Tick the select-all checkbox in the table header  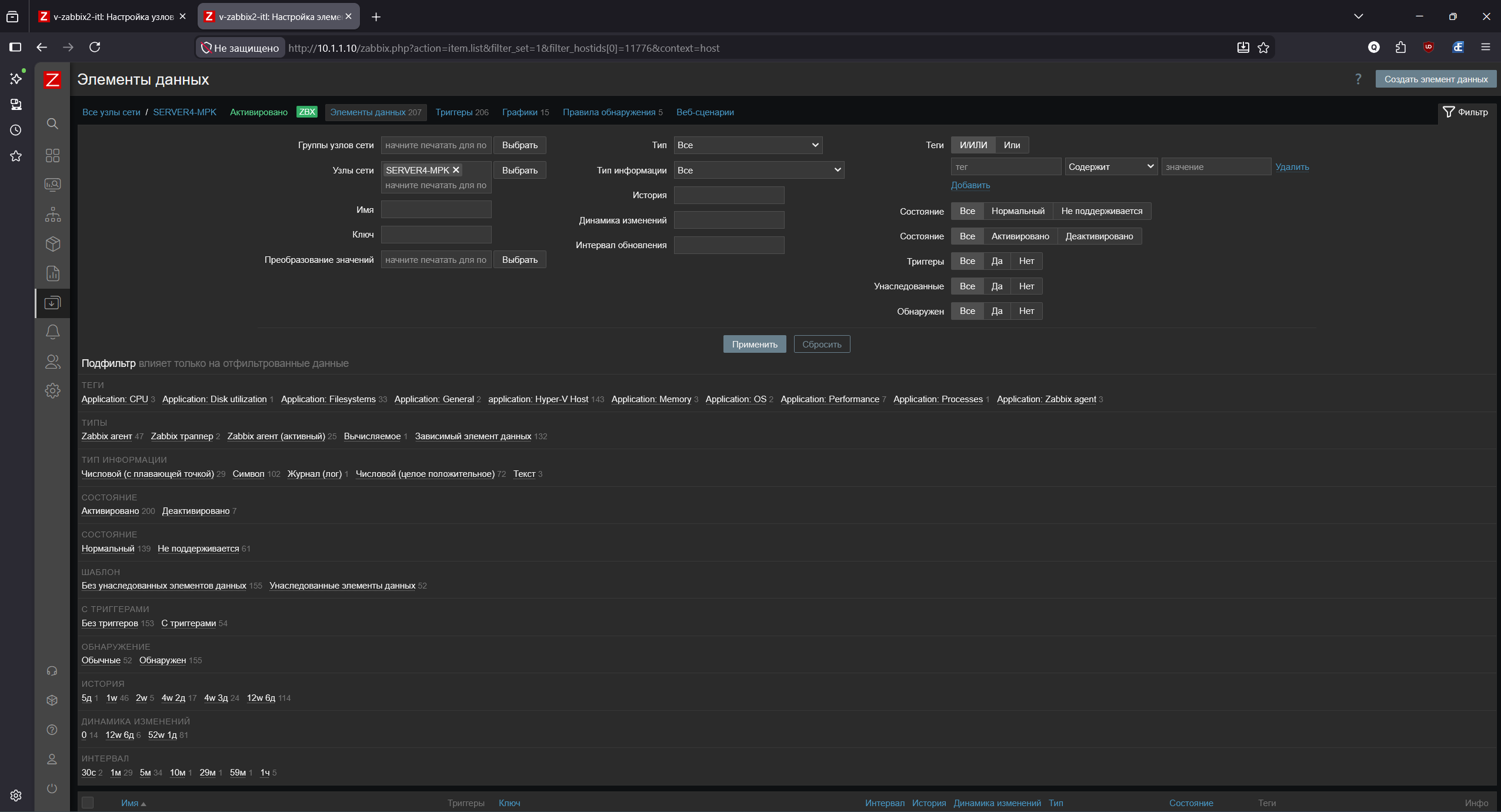(88, 803)
